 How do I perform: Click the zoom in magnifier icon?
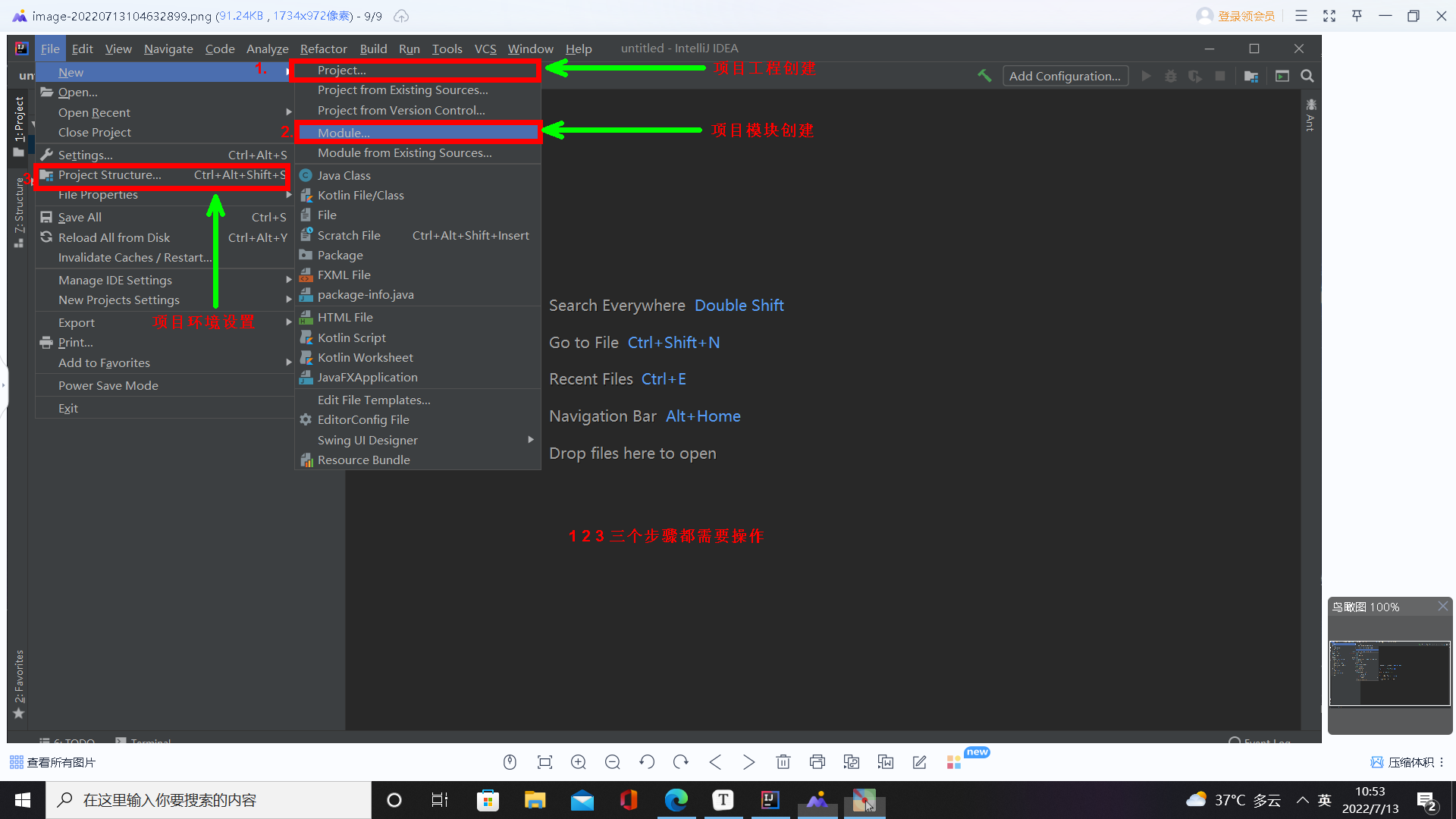point(579,762)
